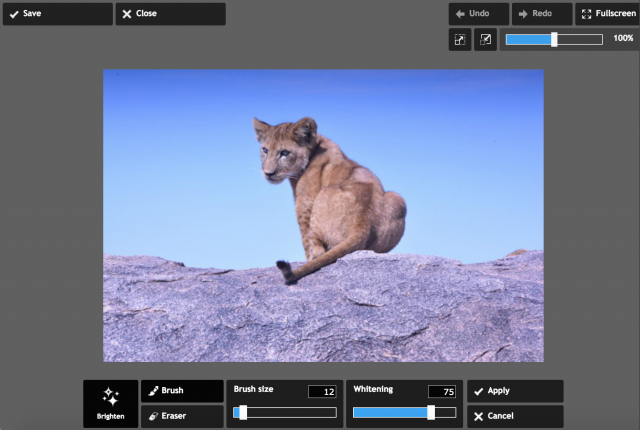Viewport: 640px width, 430px height.
Task: Redo the previous action
Action: [541, 14]
